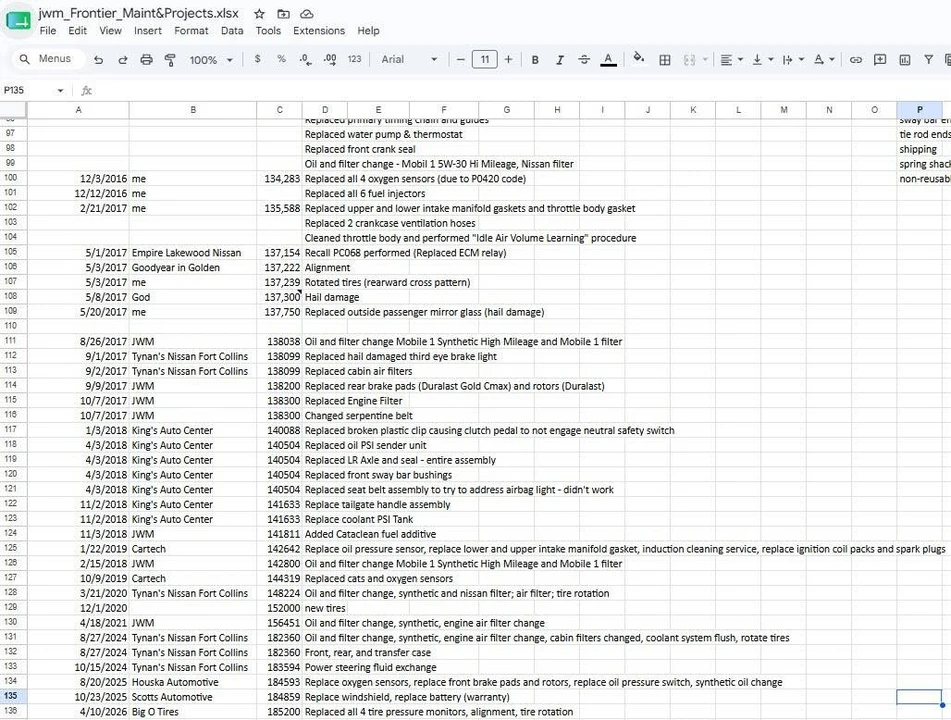Image resolution: width=951 pixels, height=720 pixels.
Task: Click mileage cell 185200
Action: click(280, 712)
